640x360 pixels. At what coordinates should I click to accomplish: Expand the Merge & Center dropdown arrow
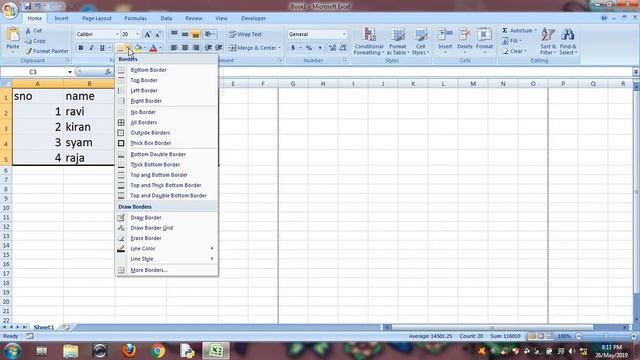click(x=280, y=48)
